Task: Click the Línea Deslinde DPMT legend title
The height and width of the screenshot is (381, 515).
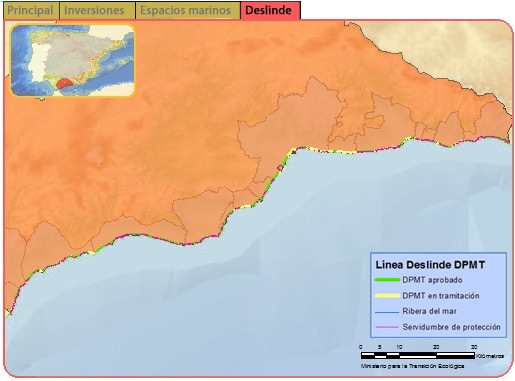Action: click(x=430, y=265)
